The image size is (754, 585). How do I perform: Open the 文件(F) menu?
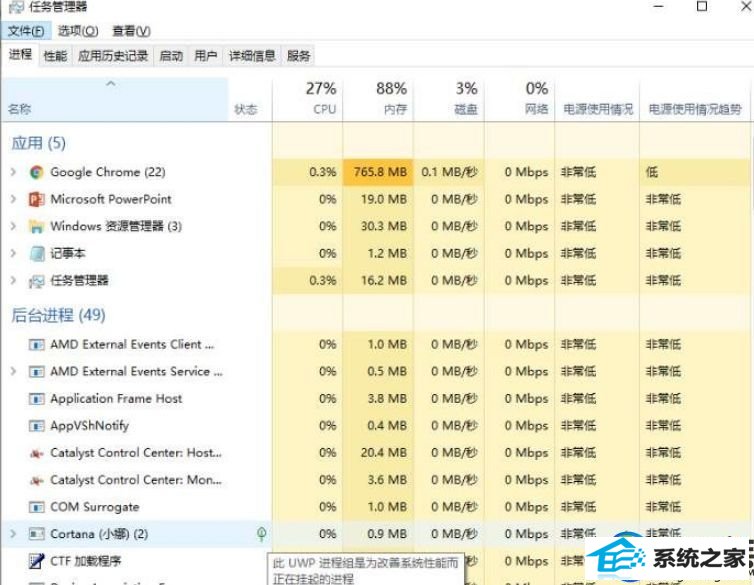(x=26, y=31)
